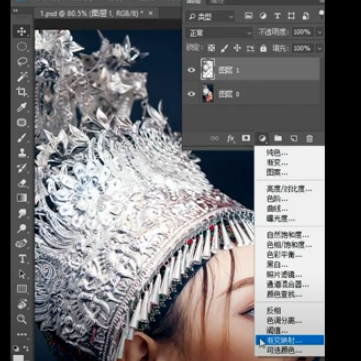Select the Eraser tool
This screenshot has width=361, height=361.
(22, 183)
